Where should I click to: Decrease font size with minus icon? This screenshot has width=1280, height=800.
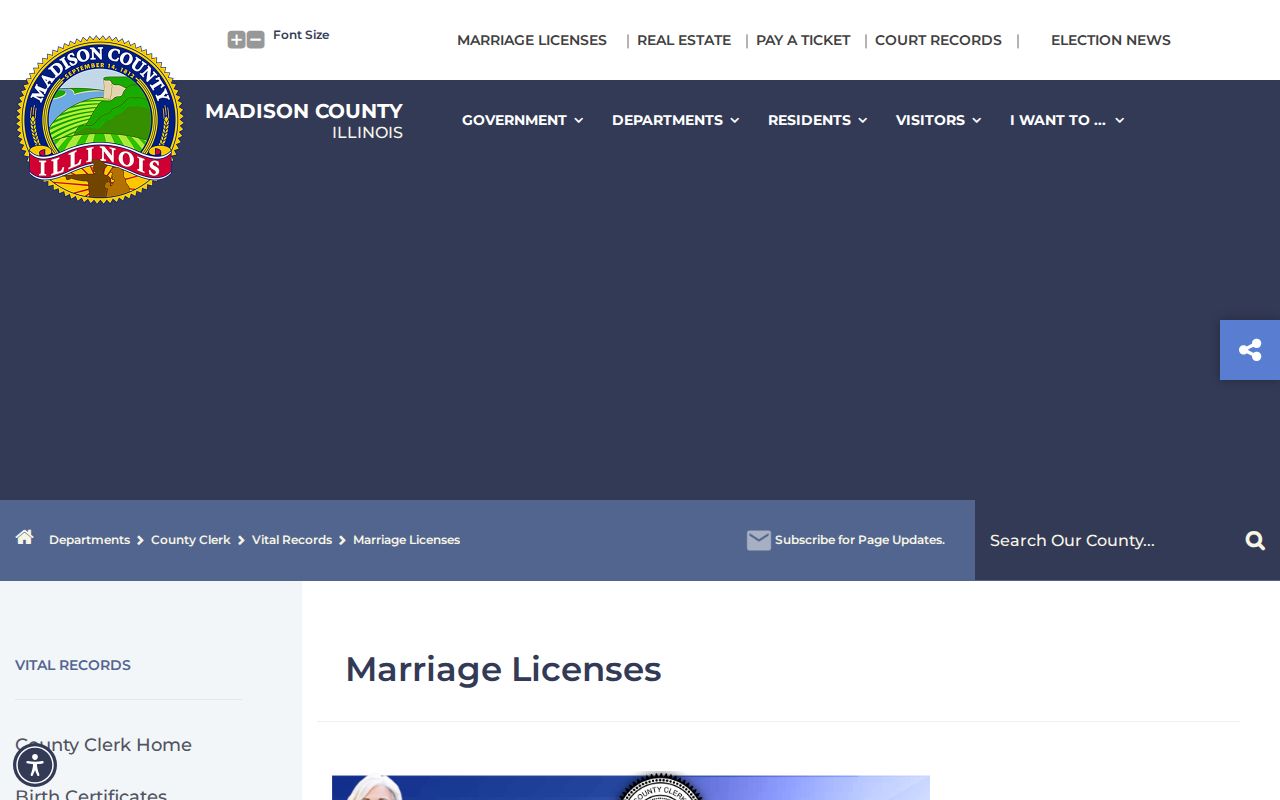(256, 40)
